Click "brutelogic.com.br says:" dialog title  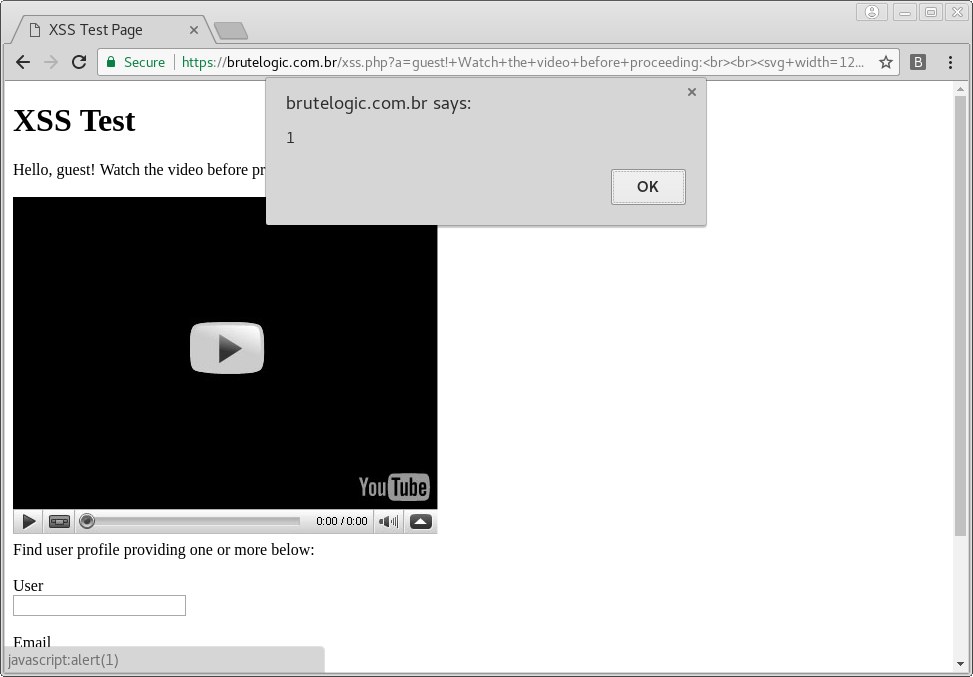pyautogui.click(x=379, y=103)
